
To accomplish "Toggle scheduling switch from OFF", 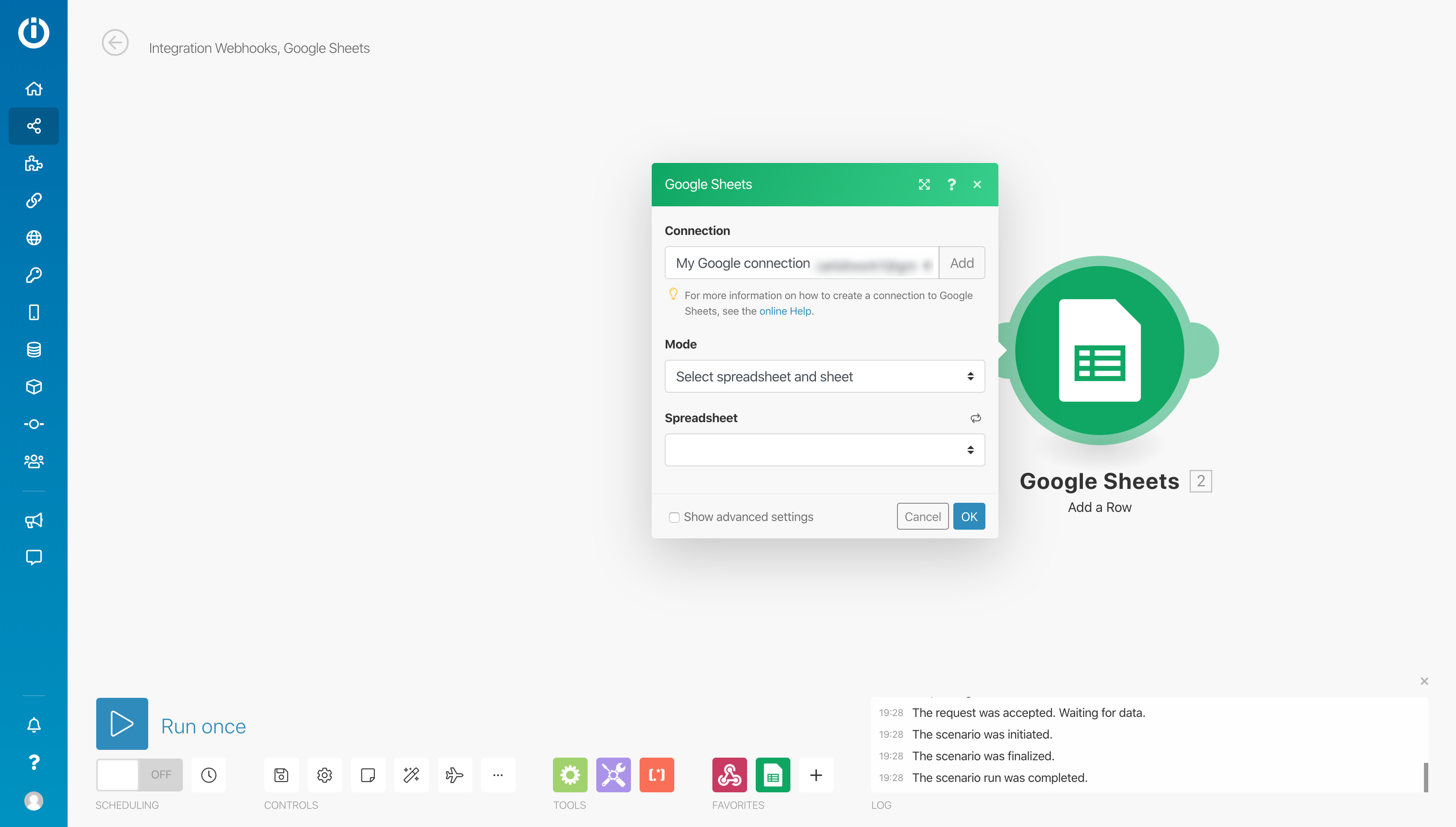I will [140, 775].
